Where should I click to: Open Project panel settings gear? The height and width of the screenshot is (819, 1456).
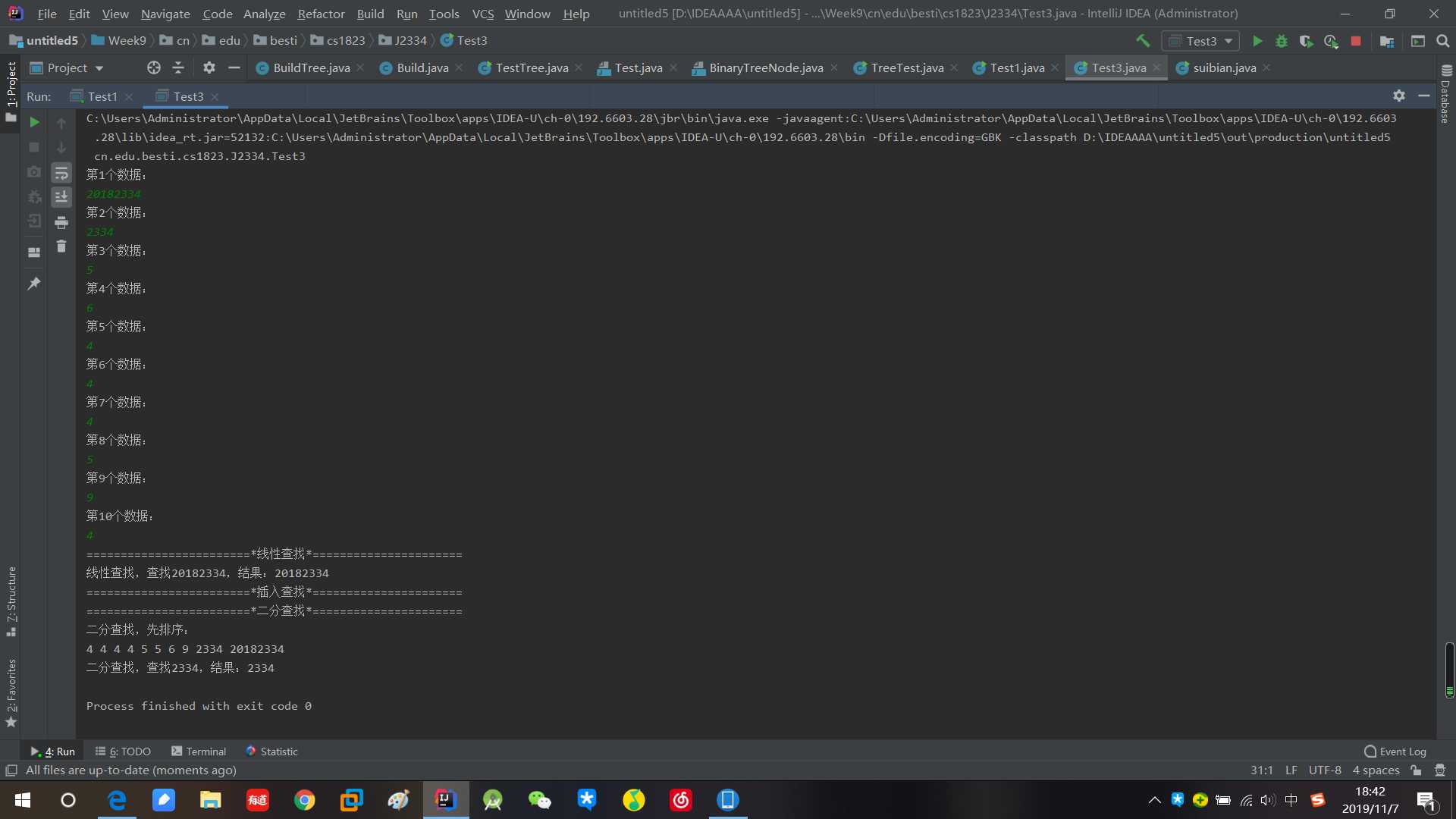tap(209, 67)
